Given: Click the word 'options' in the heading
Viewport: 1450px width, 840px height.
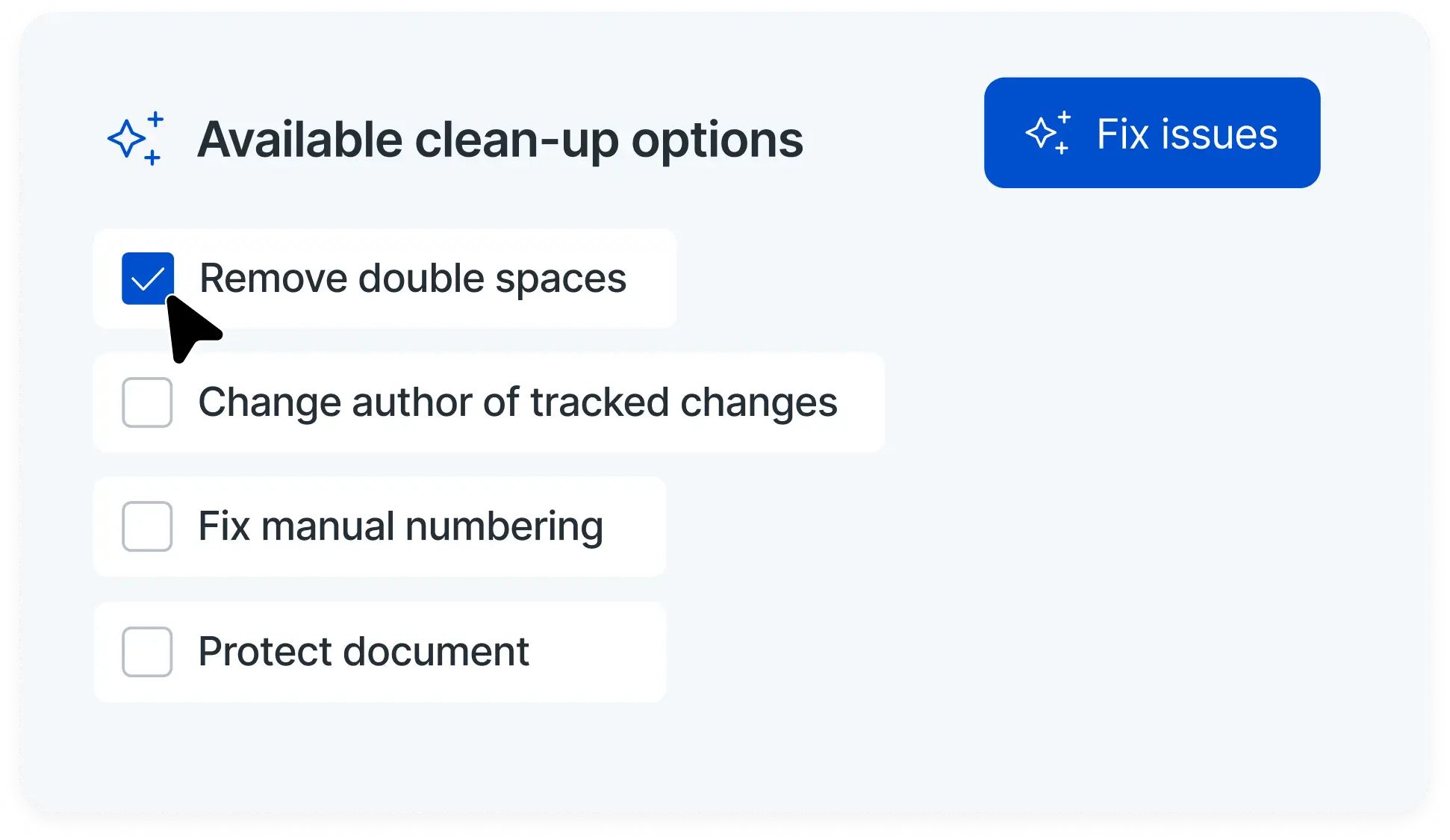Looking at the screenshot, I should tap(717, 141).
